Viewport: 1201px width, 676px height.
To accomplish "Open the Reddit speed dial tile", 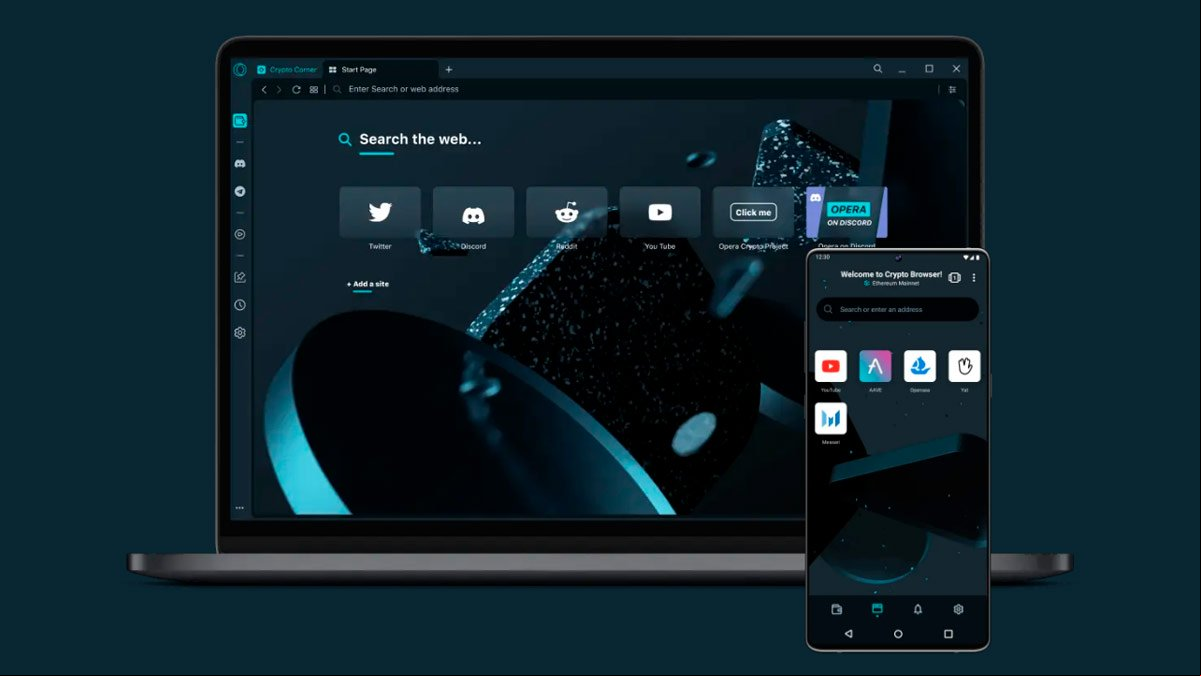I will click(567, 212).
